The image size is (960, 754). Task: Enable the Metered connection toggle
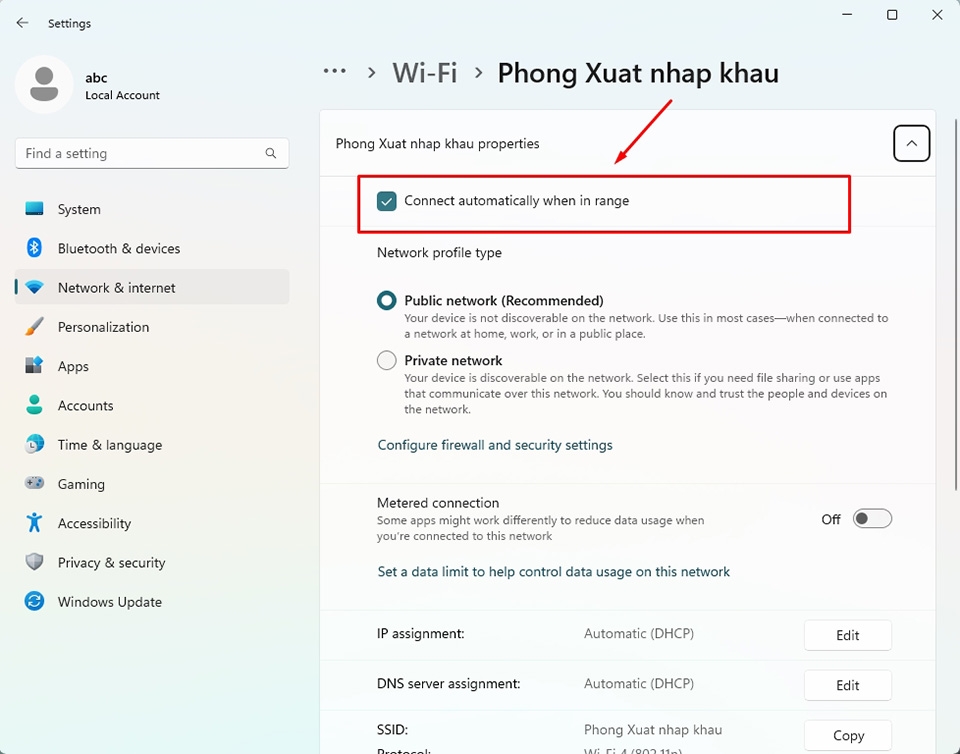(870, 518)
